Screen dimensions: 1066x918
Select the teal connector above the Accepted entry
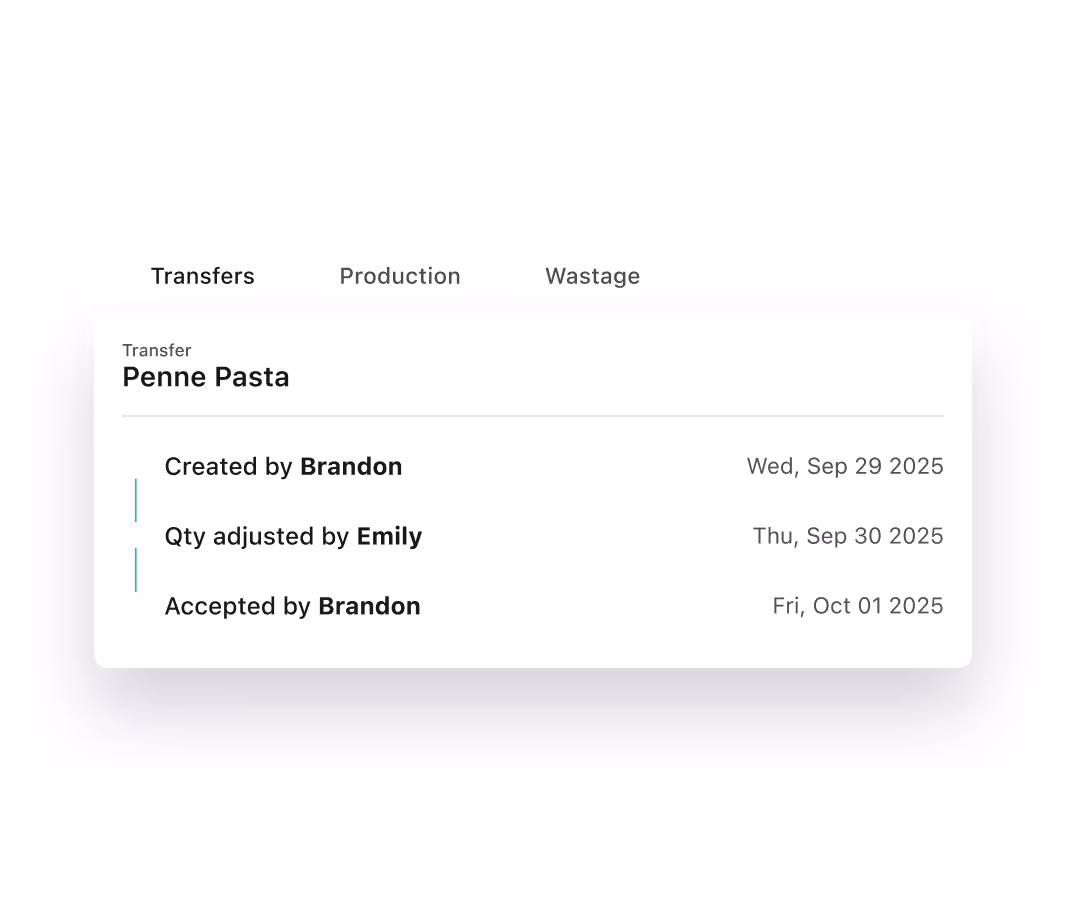pos(136,570)
